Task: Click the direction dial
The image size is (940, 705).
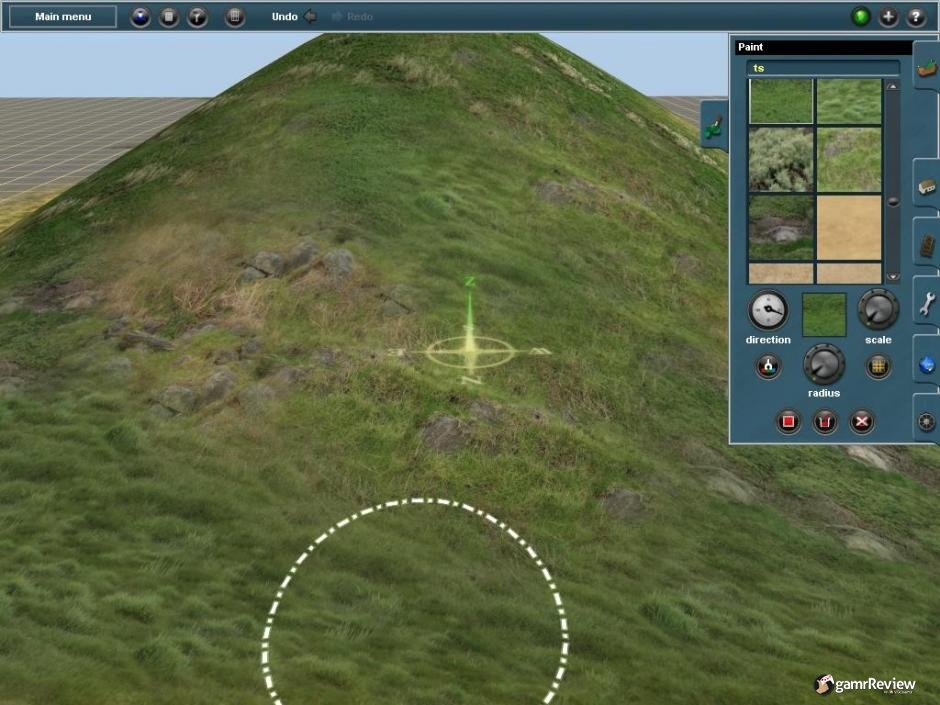Action: [x=767, y=310]
